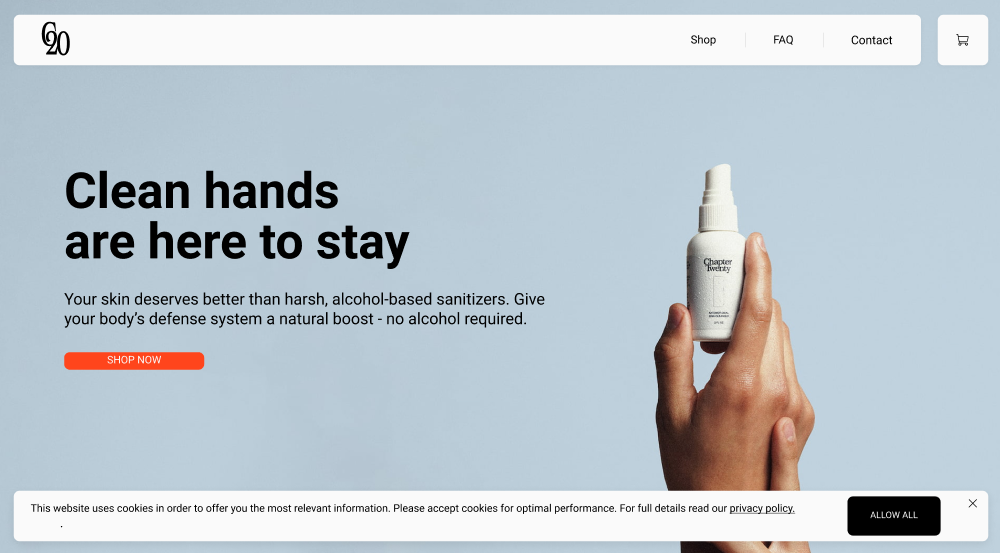Screen dimensions: 1000x553
Task: Click the divider between Shop and FAQ
Action: (x=745, y=40)
